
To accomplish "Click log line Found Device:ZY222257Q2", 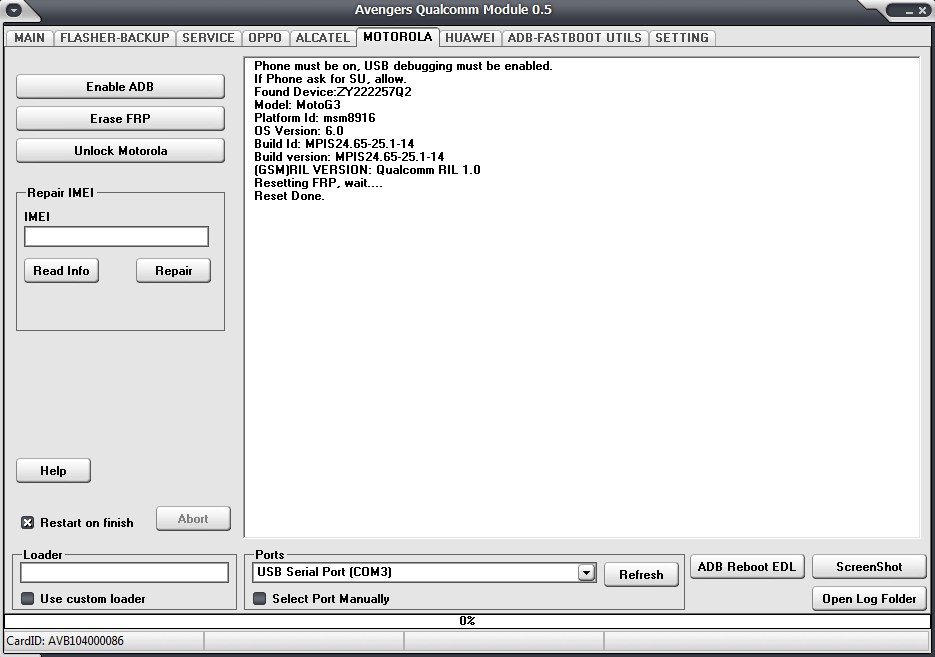I will (x=333, y=92).
